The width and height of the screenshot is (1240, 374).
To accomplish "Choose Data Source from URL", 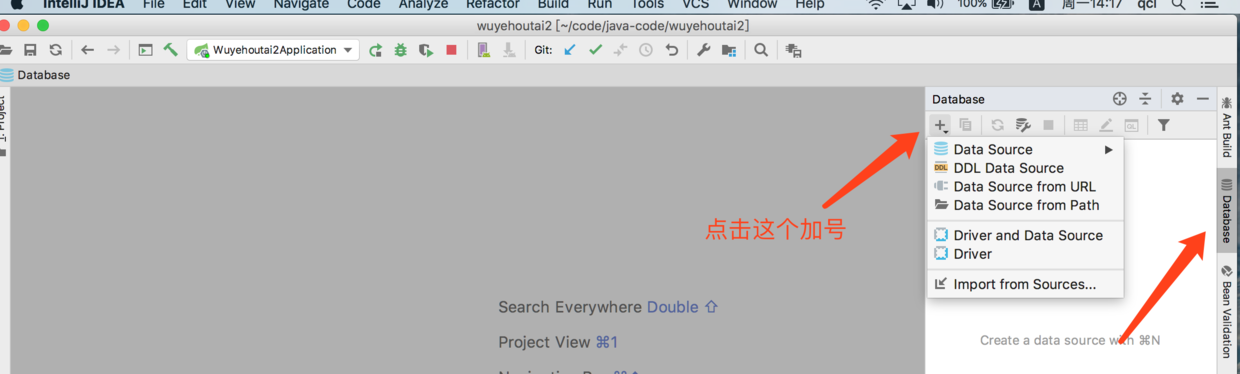I will click(1025, 186).
